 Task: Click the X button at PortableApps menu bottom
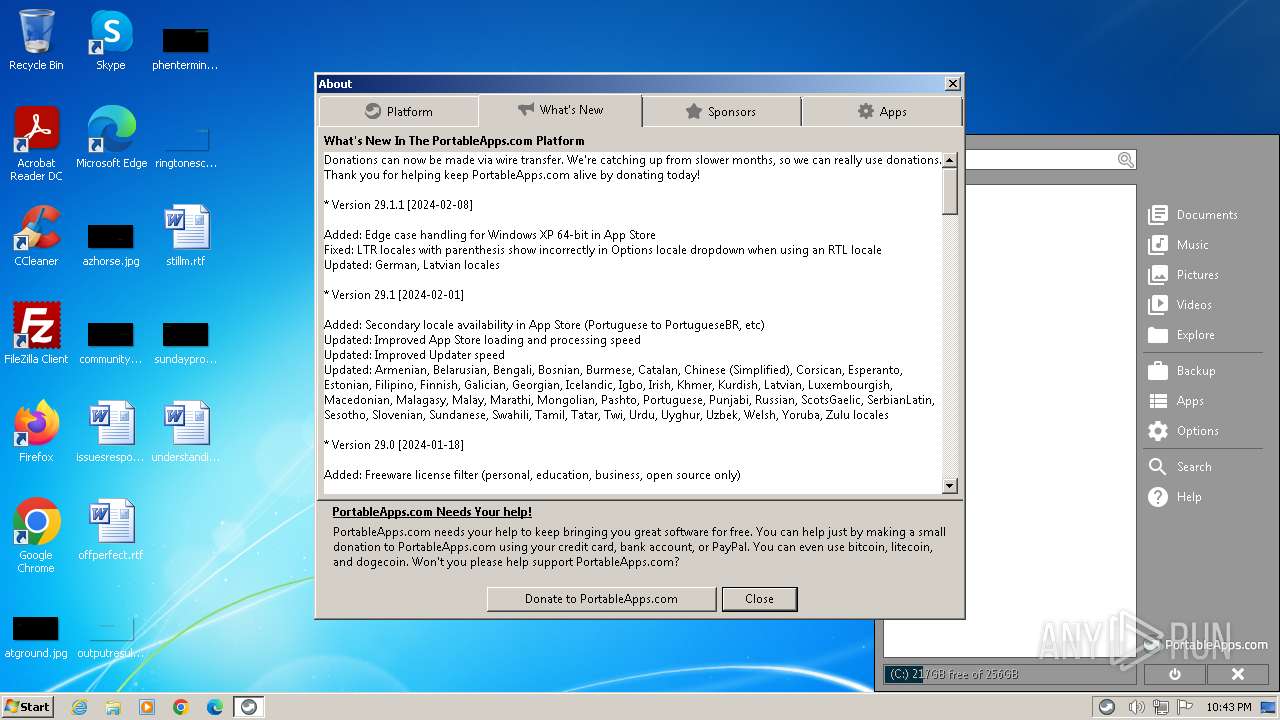click(x=1237, y=675)
